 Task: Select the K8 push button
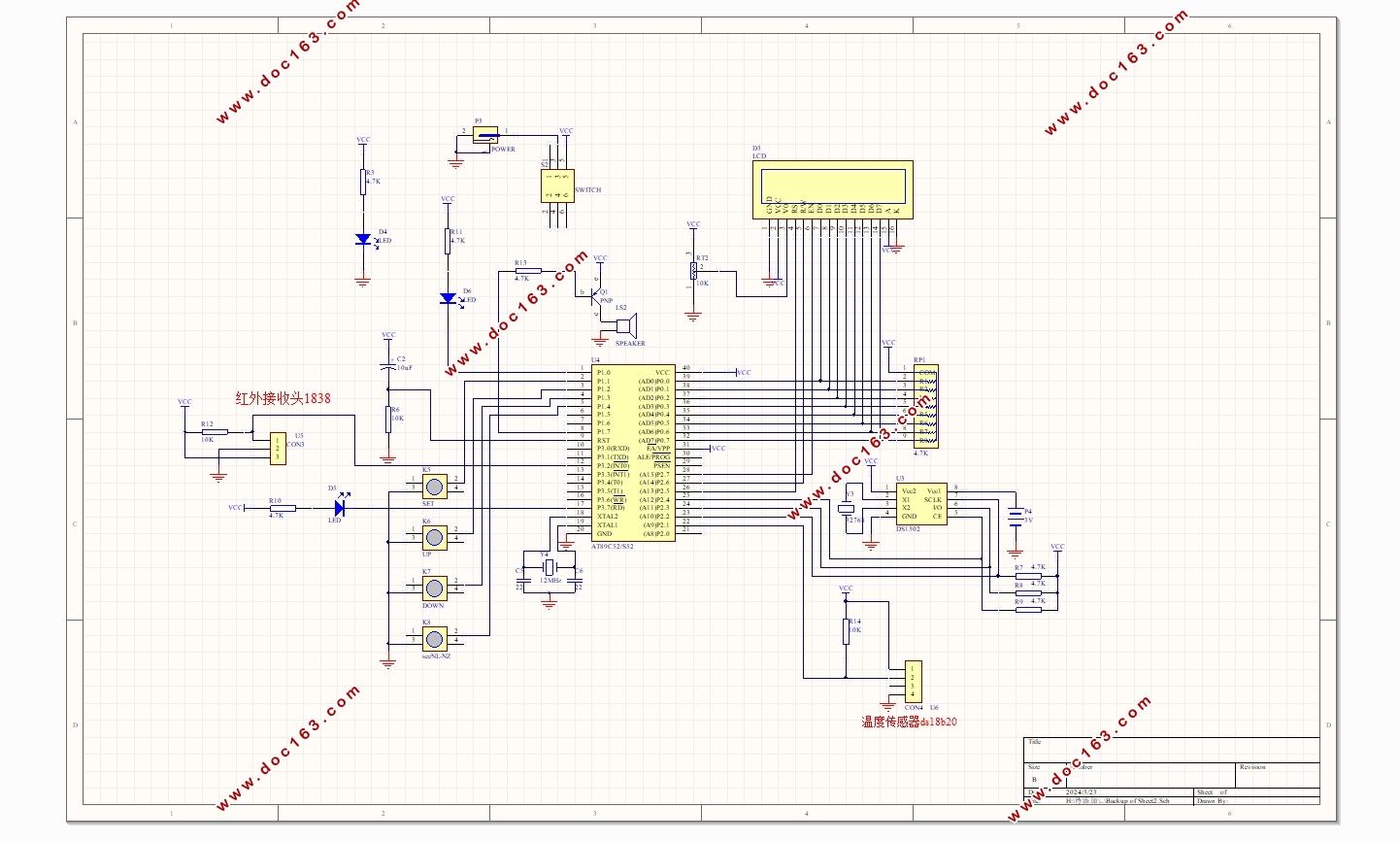pyautogui.click(x=434, y=638)
